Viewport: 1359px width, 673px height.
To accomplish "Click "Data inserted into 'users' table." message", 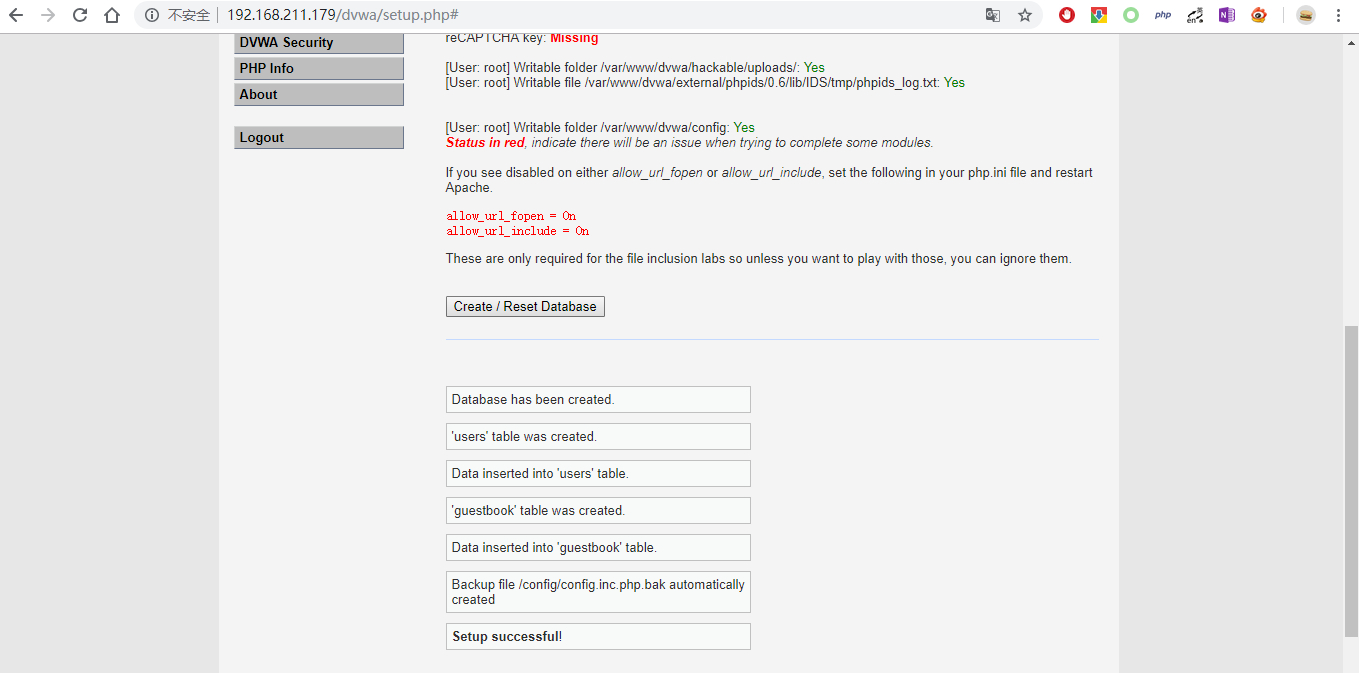I will (598, 473).
